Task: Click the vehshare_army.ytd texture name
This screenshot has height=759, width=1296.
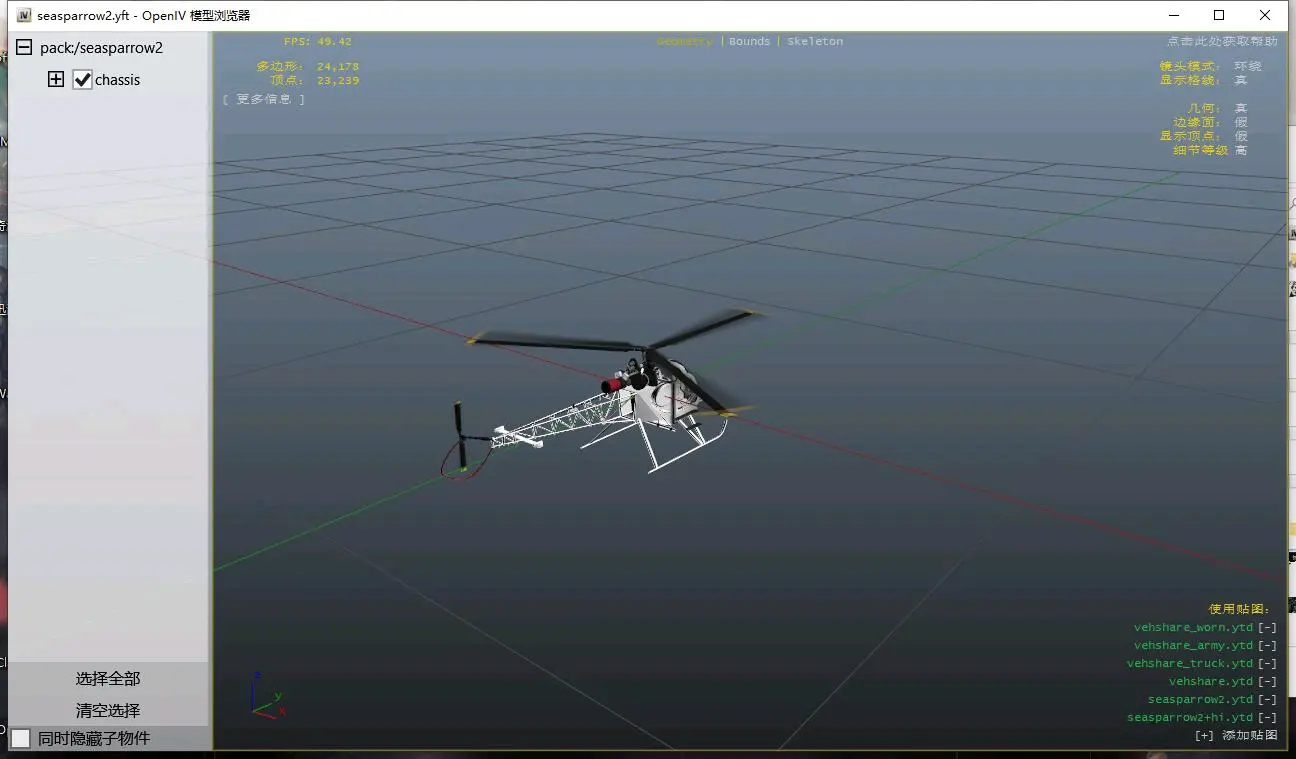Action: click(x=1193, y=646)
